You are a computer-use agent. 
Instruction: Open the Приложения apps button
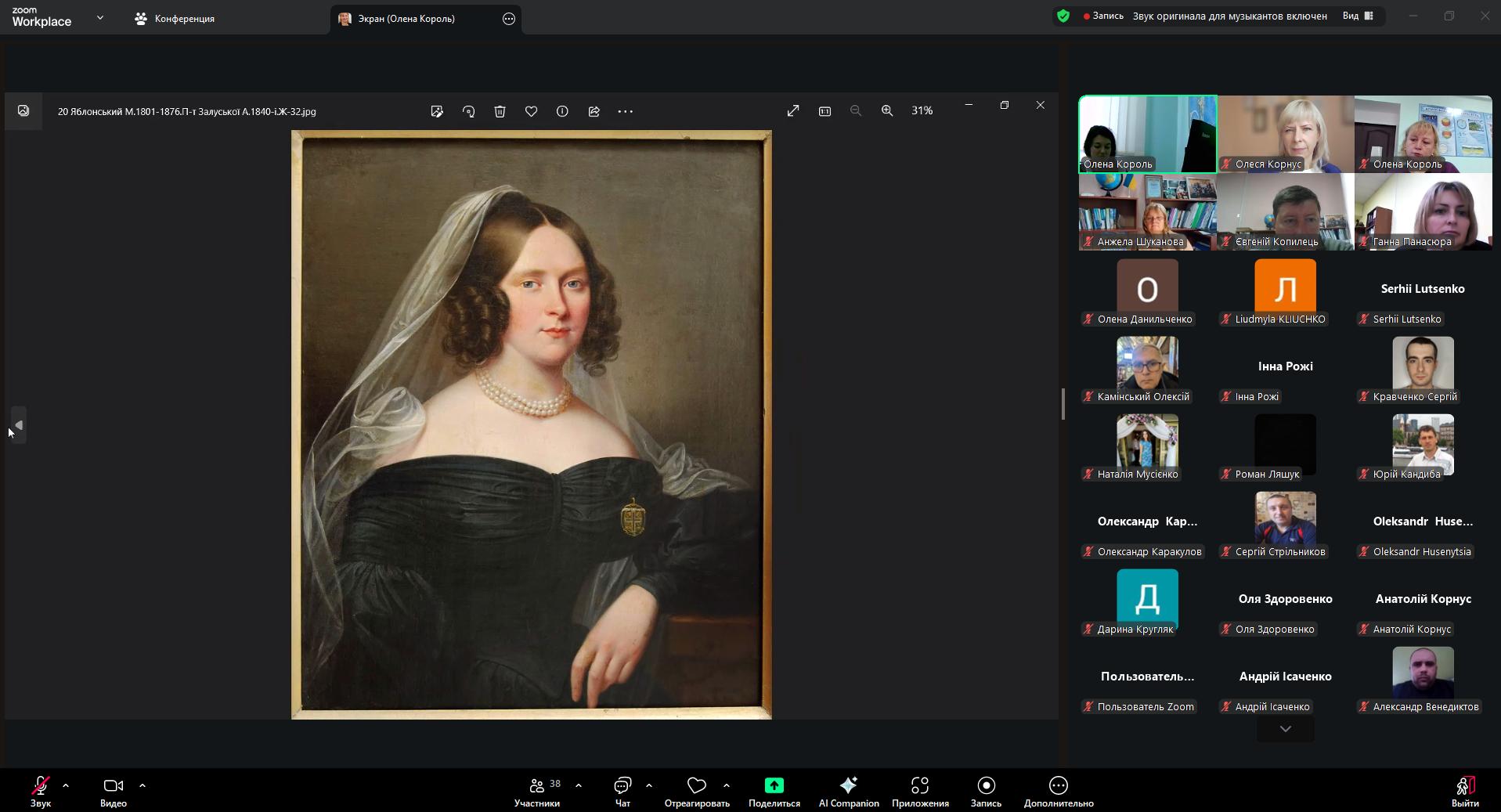919,791
